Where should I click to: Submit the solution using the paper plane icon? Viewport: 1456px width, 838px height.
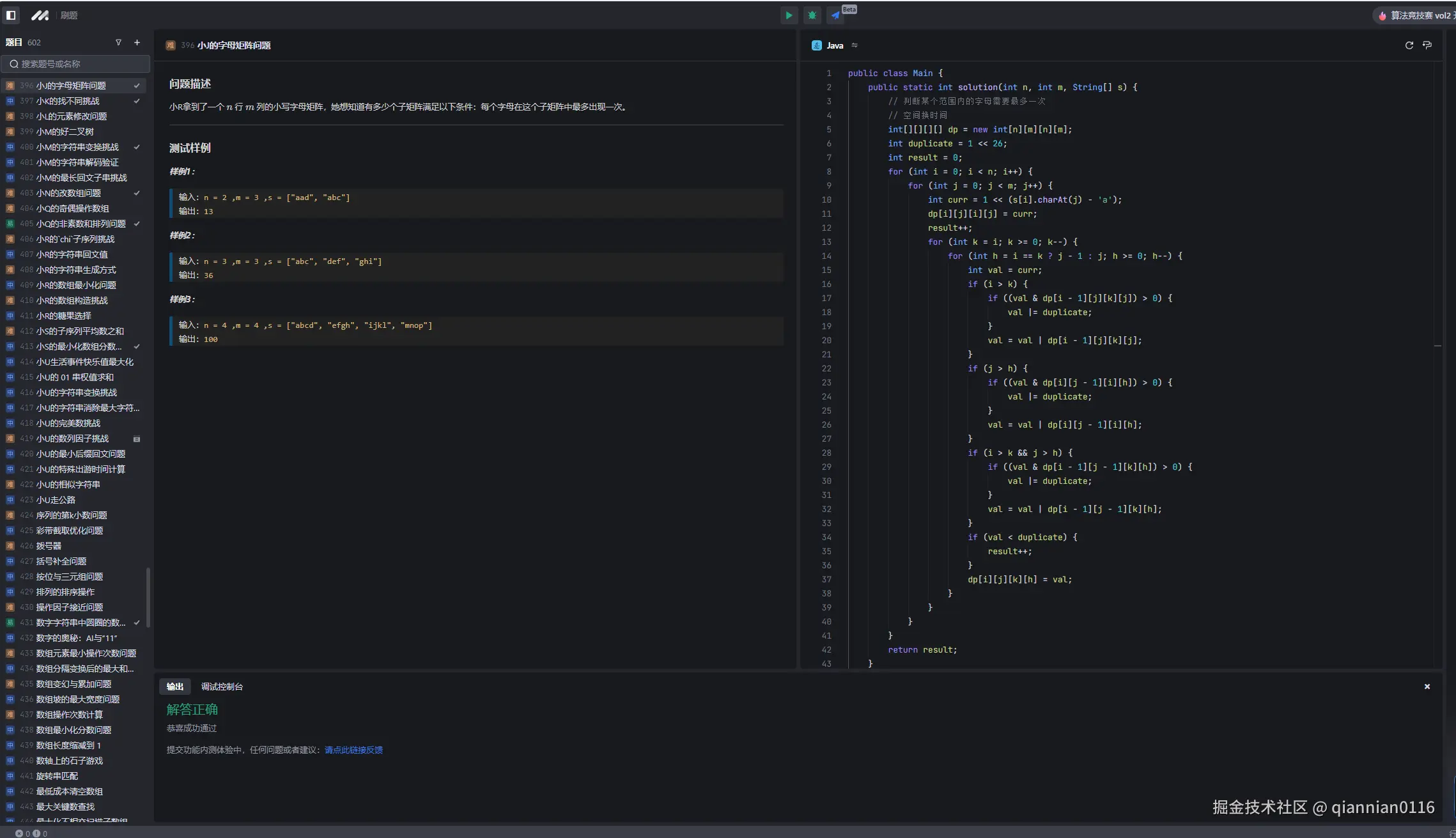point(835,15)
